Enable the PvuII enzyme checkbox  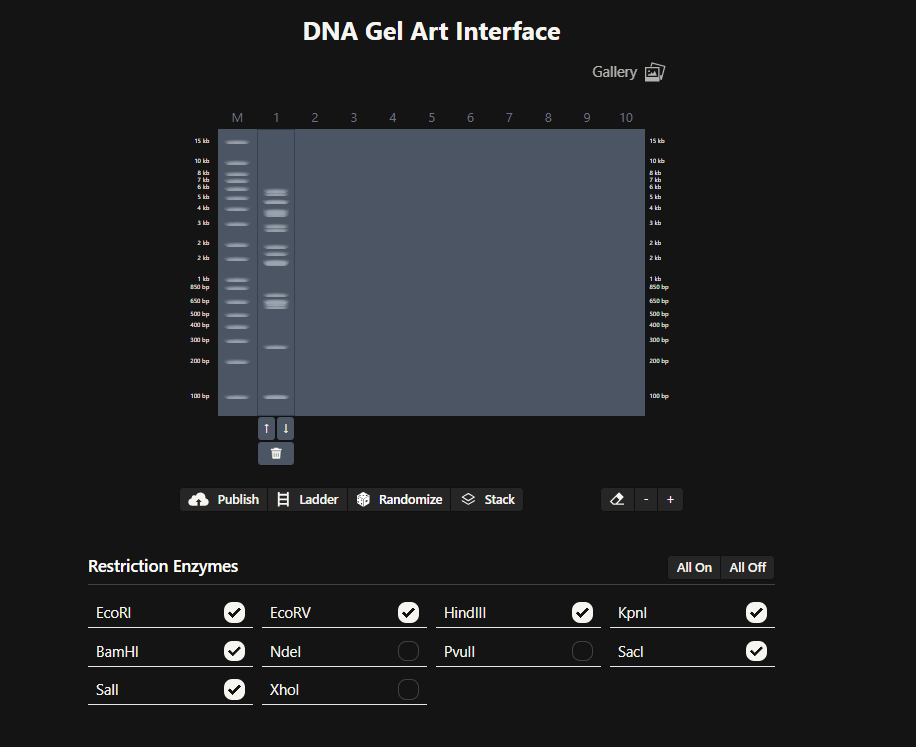pyautogui.click(x=582, y=651)
